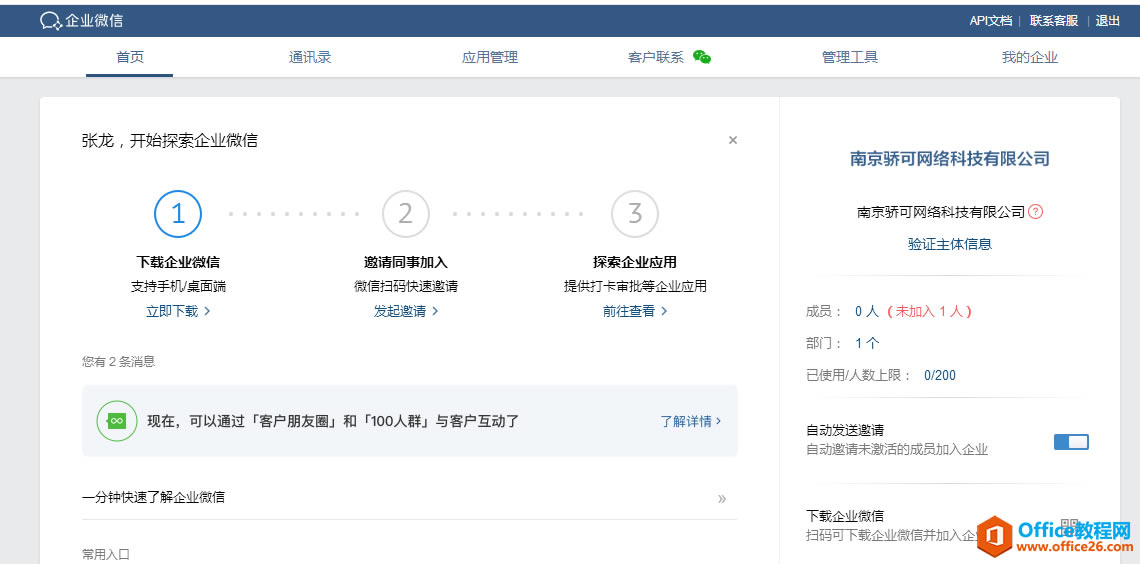Image resolution: width=1140 pixels, height=564 pixels.
Task: Click 退出 to log out
Action: (1108, 20)
